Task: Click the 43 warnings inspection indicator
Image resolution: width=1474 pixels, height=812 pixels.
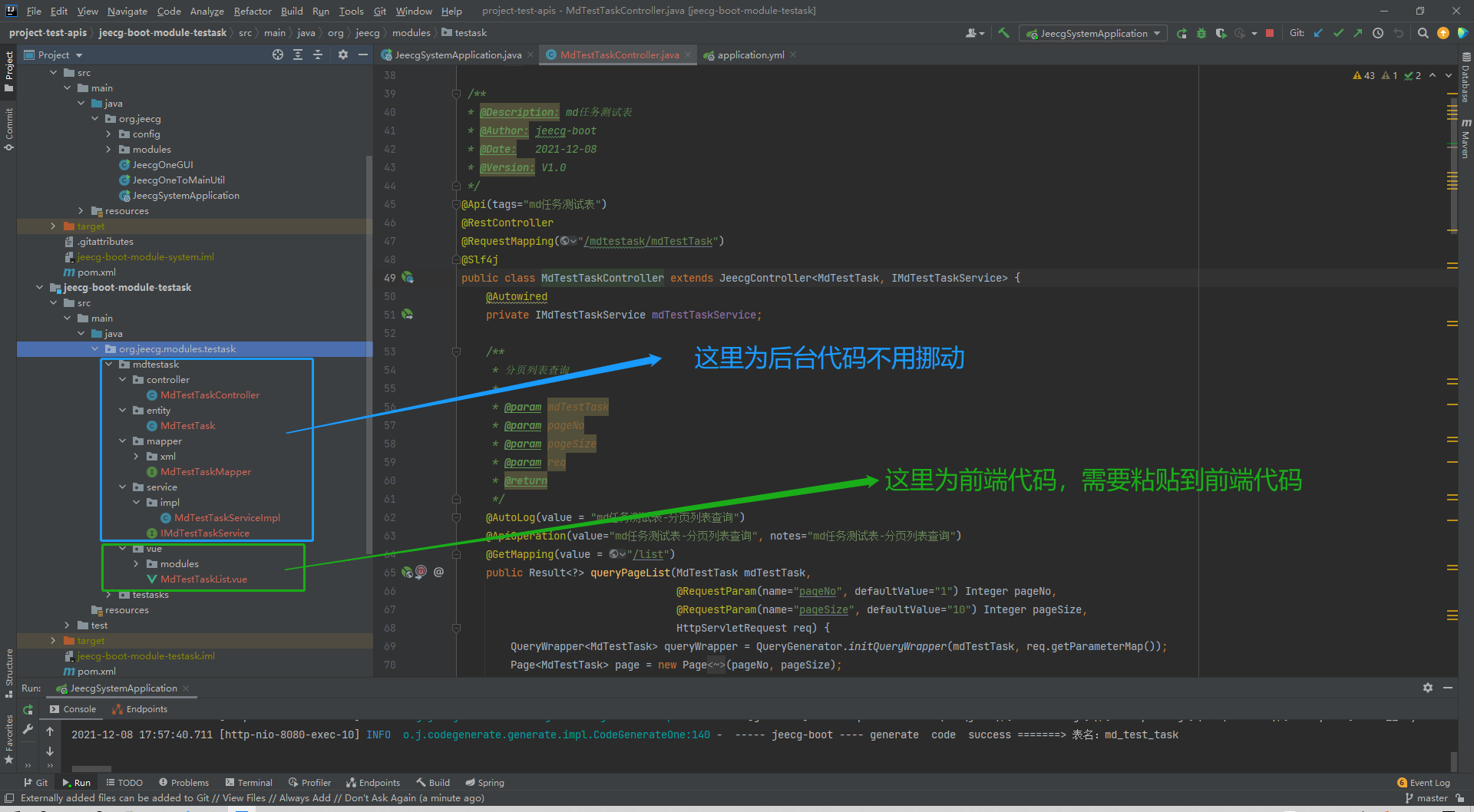Action: coord(1363,75)
